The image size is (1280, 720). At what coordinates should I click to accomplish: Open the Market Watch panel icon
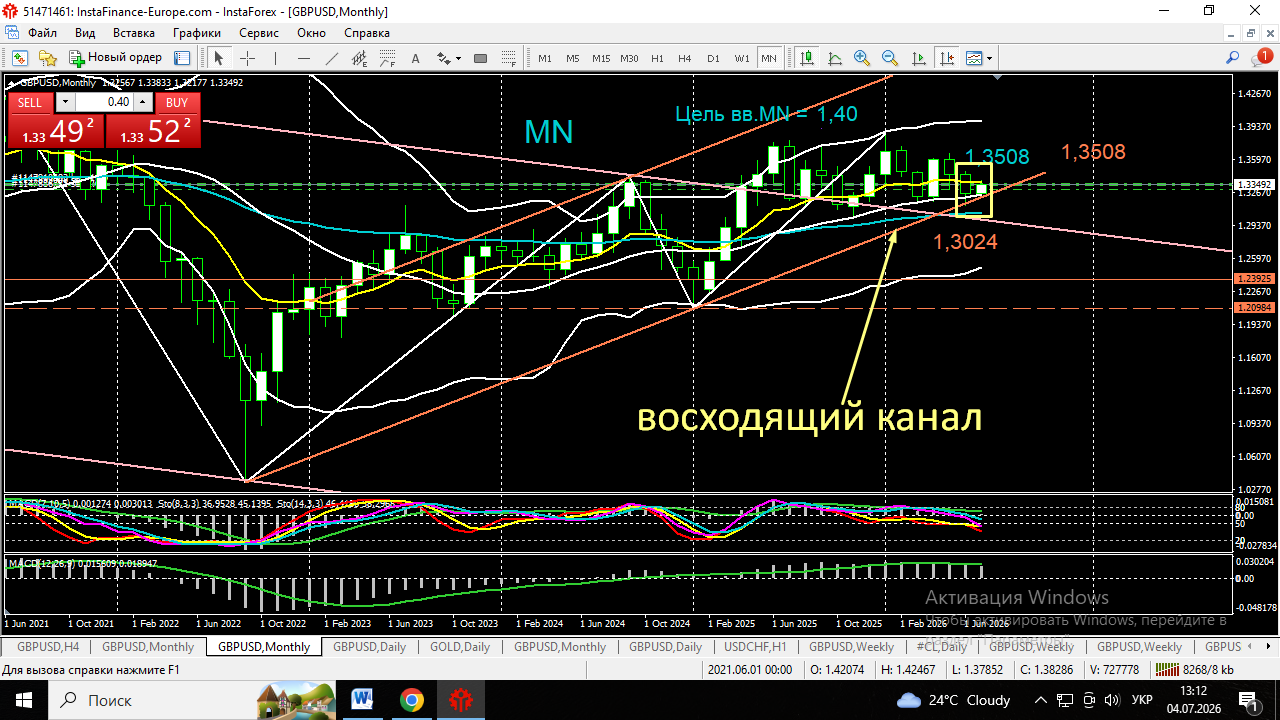(20, 58)
